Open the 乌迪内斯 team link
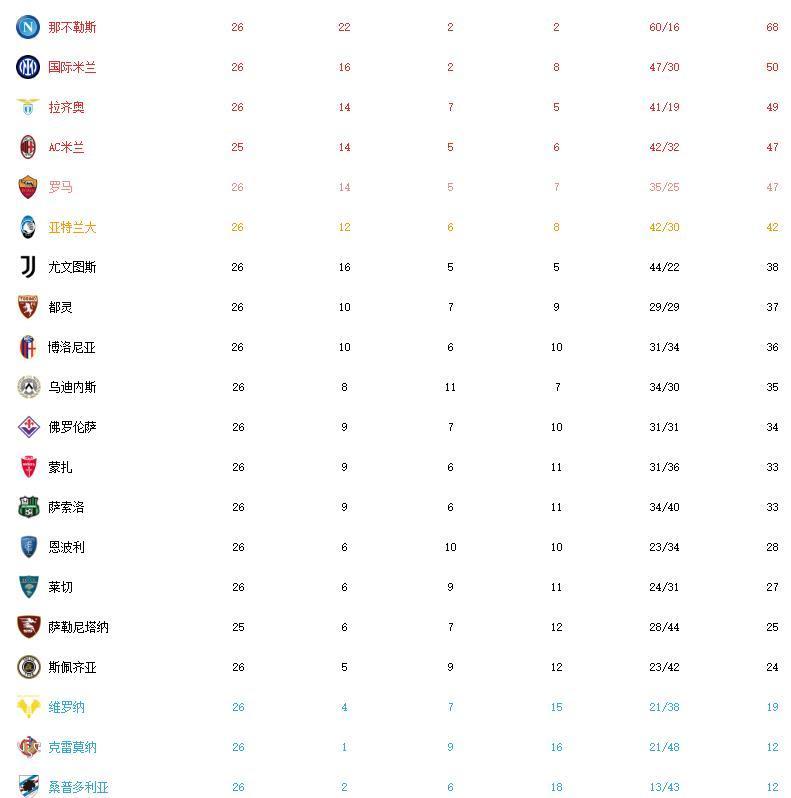The width and height of the screenshot is (791, 798). tap(72, 387)
